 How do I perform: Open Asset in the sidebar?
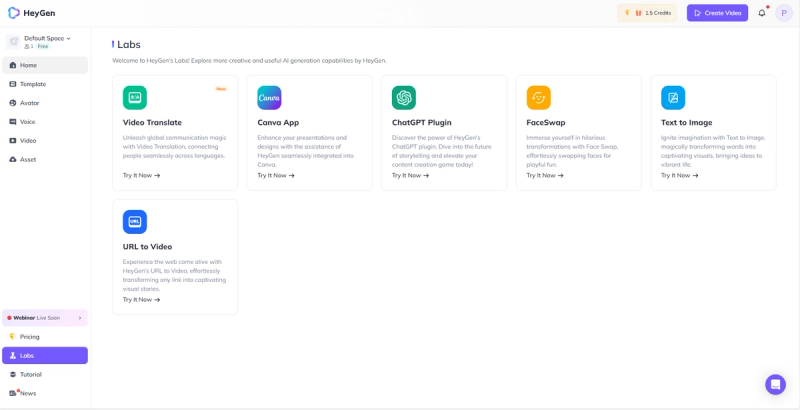[45, 160]
